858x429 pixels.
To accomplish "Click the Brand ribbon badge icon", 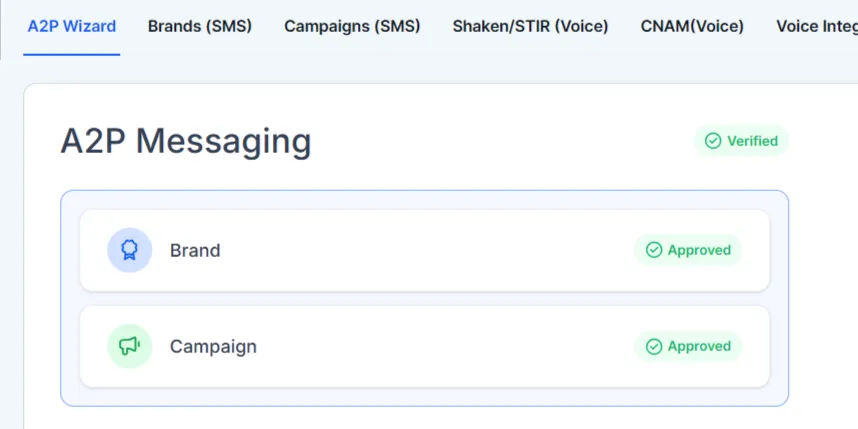I will (x=129, y=250).
